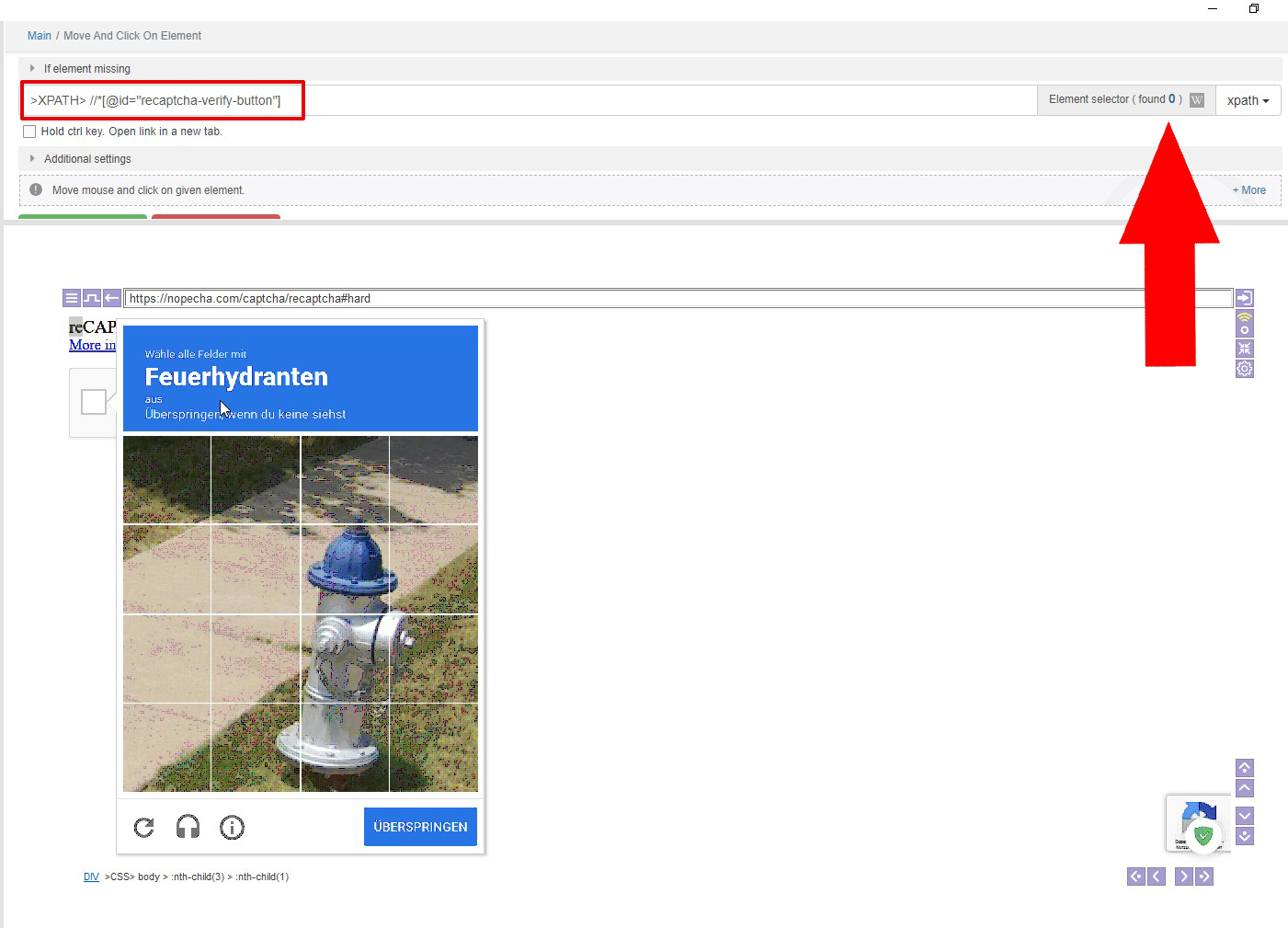Open the xpath selector type dropdown
Viewport: 1288px width, 928px height.
(1248, 100)
